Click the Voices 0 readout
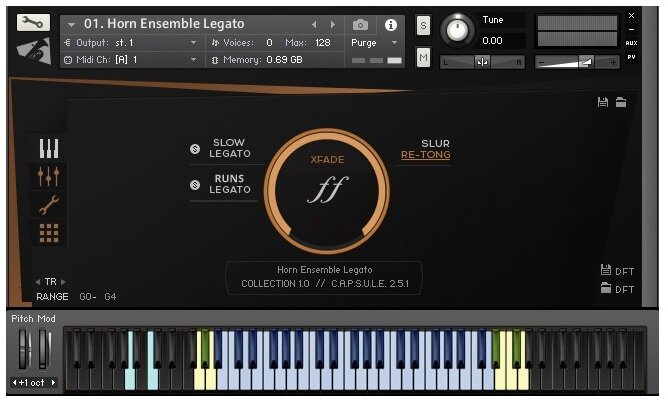This screenshot has width=668, height=405. point(242,43)
